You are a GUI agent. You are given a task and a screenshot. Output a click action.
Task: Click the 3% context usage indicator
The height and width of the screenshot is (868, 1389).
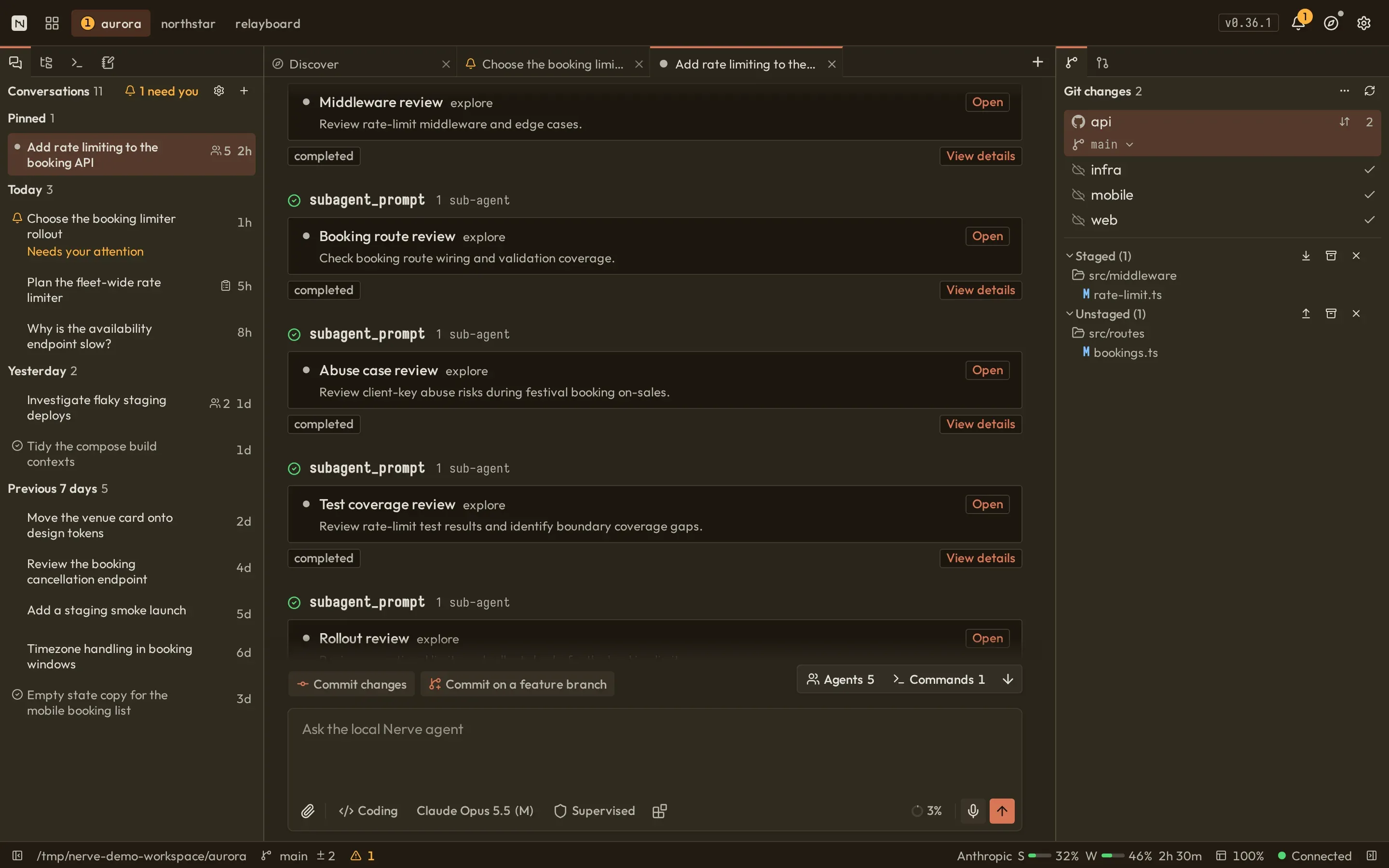coord(927,811)
